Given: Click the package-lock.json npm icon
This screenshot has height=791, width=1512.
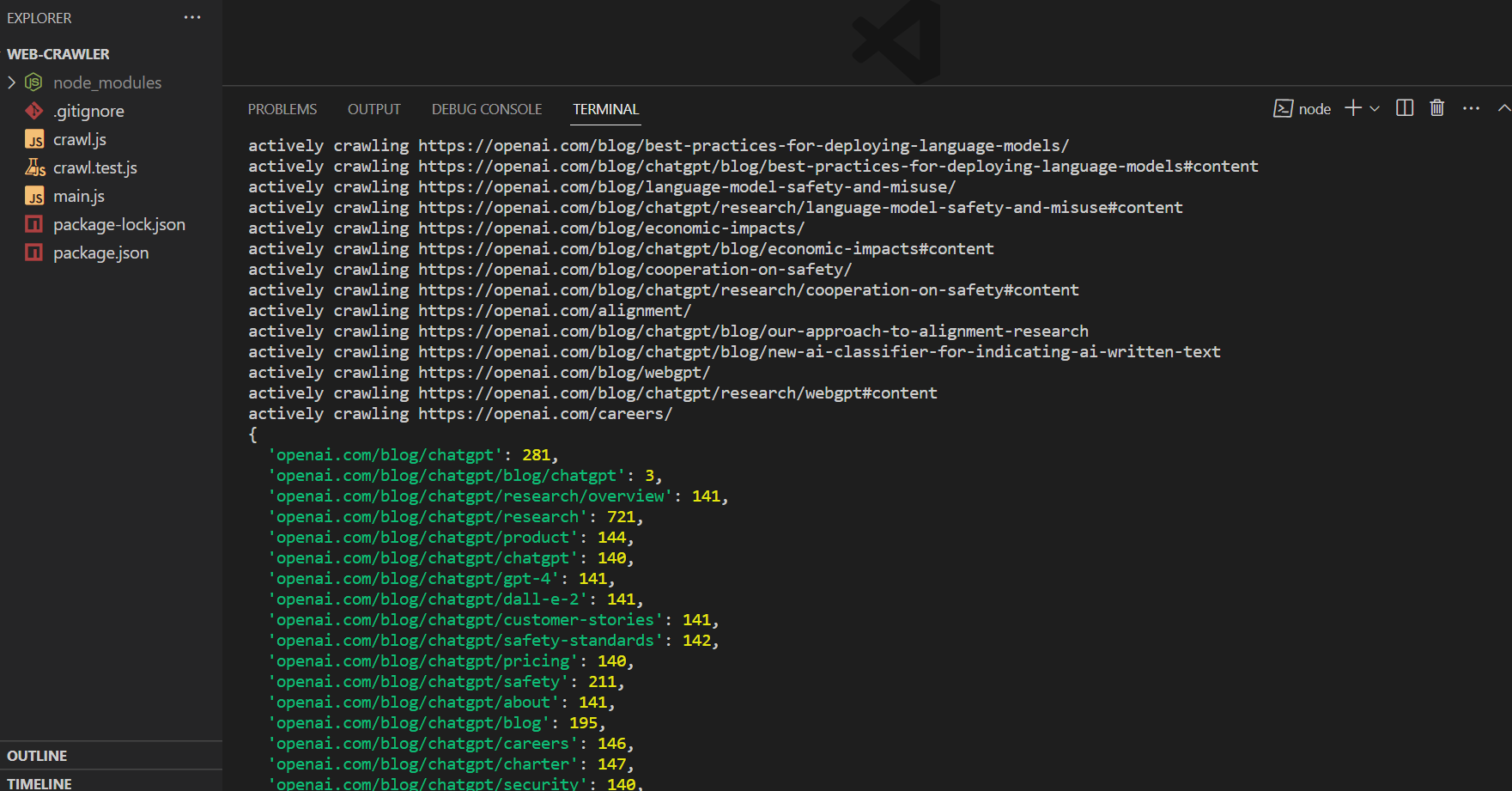Looking at the screenshot, I should click(x=33, y=224).
